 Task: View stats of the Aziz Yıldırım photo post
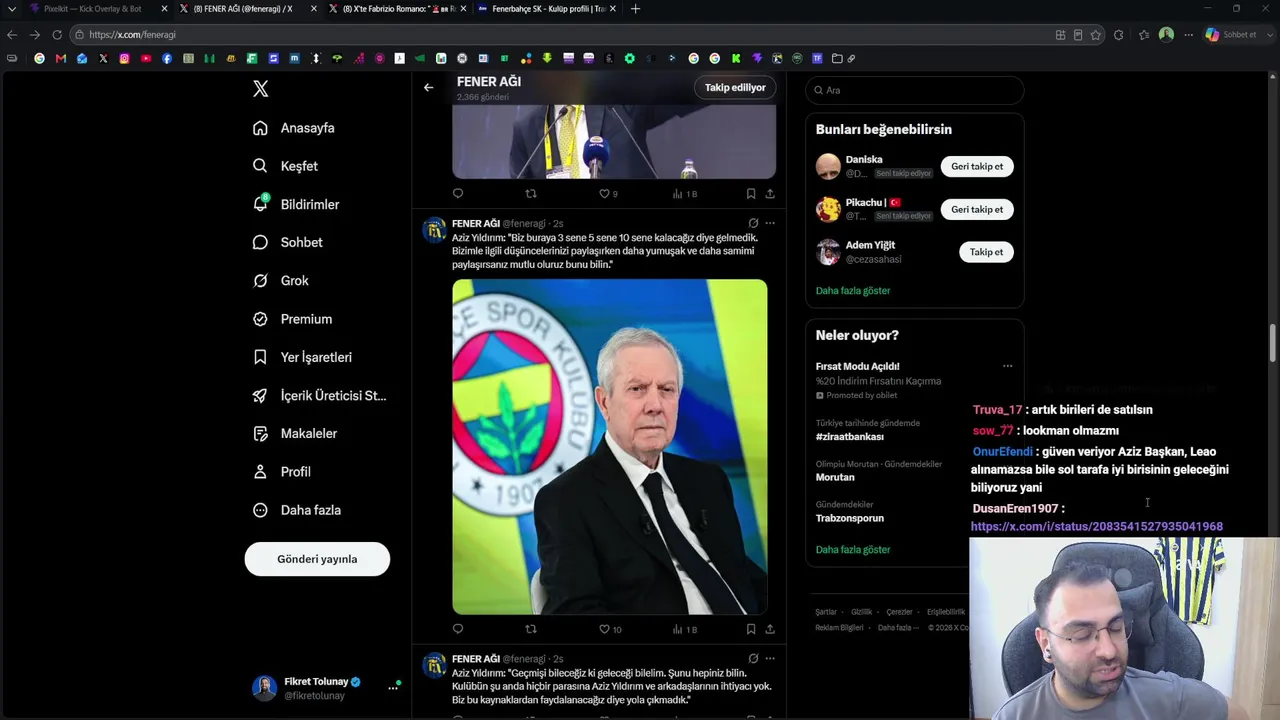pos(685,629)
